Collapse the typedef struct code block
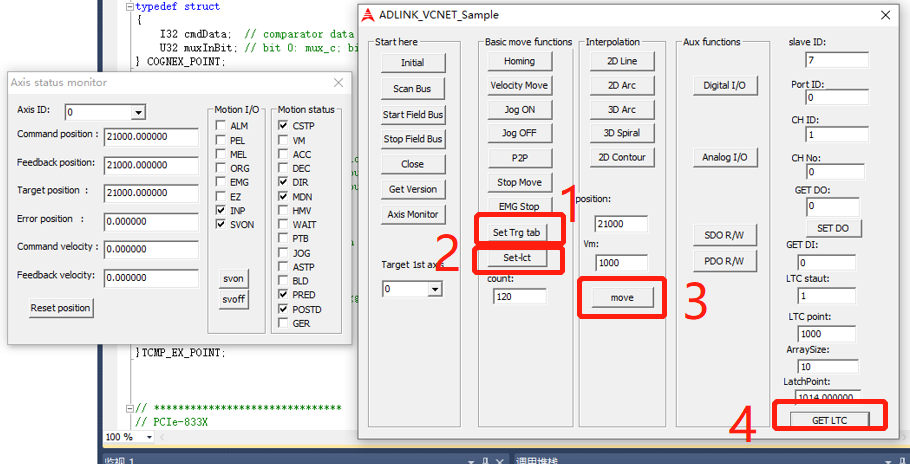 [129, 7]
